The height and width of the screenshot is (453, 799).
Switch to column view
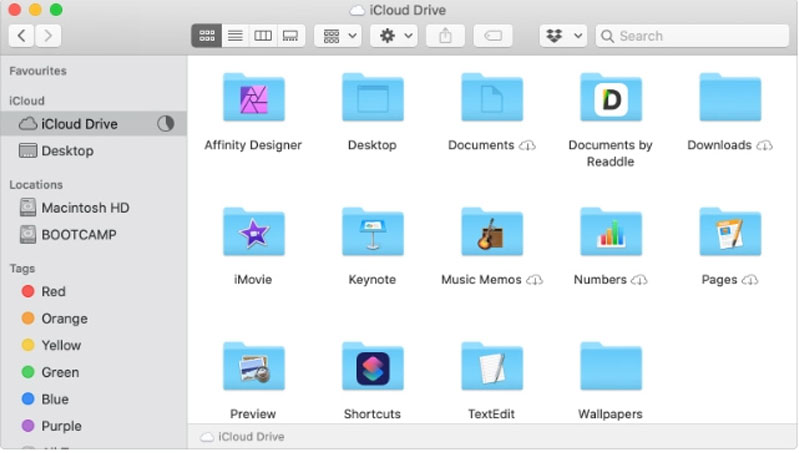(x=263, y=36)
